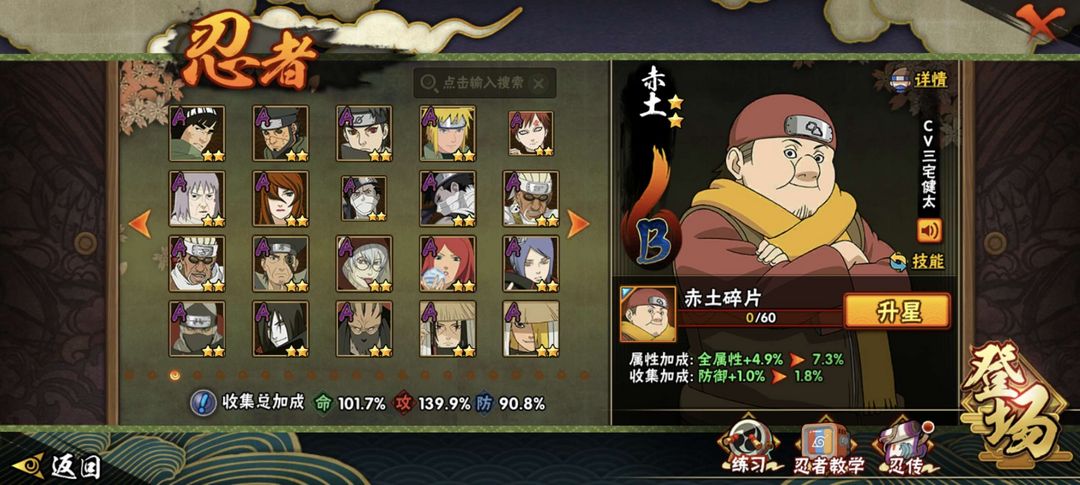Select the first page indicator dot
This screenshot has height=485, width=1080.
tap(129, 375)
